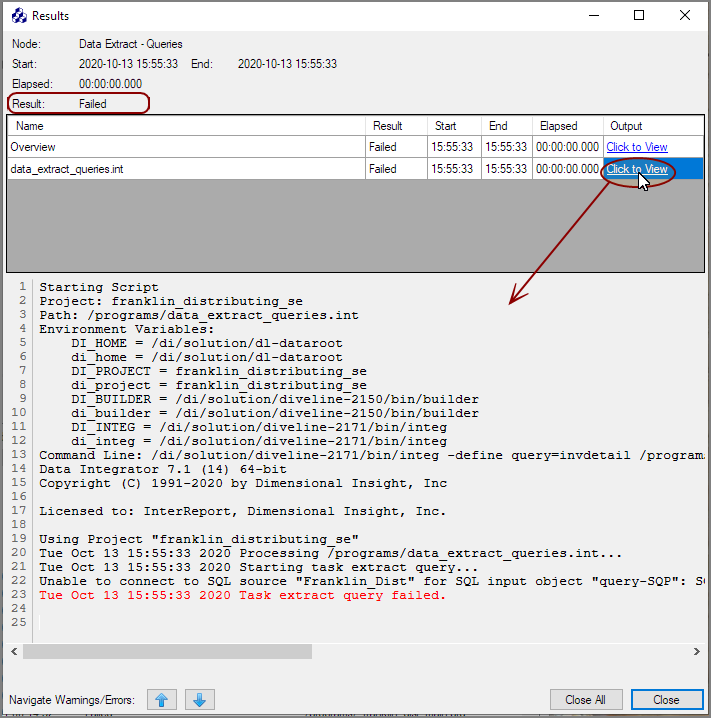Click 'Path: /programs/data_extract_queries.int' line
The image size is (711, 718).
pos(199,315)
